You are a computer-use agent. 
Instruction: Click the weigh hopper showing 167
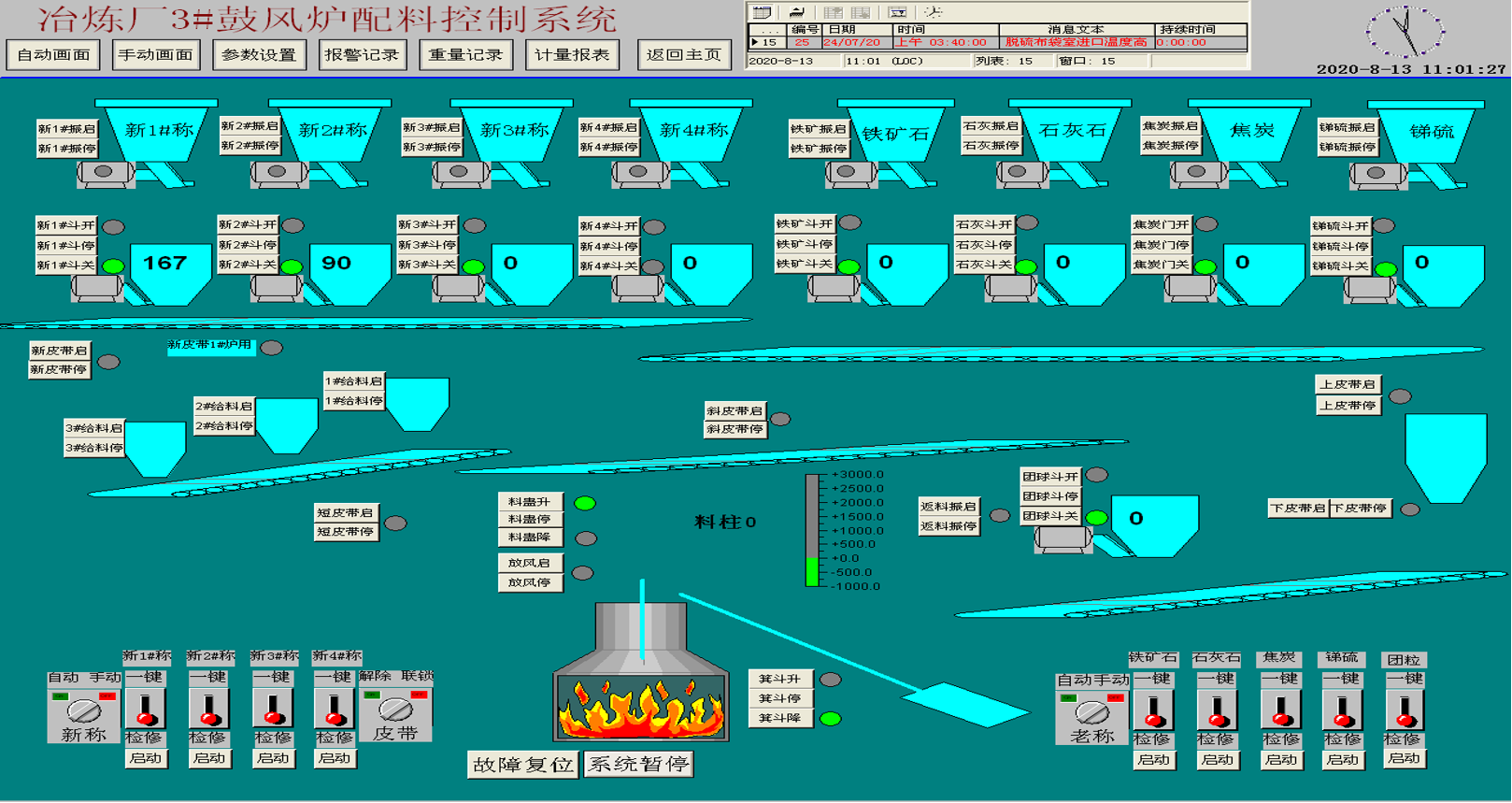click(168, 271)
